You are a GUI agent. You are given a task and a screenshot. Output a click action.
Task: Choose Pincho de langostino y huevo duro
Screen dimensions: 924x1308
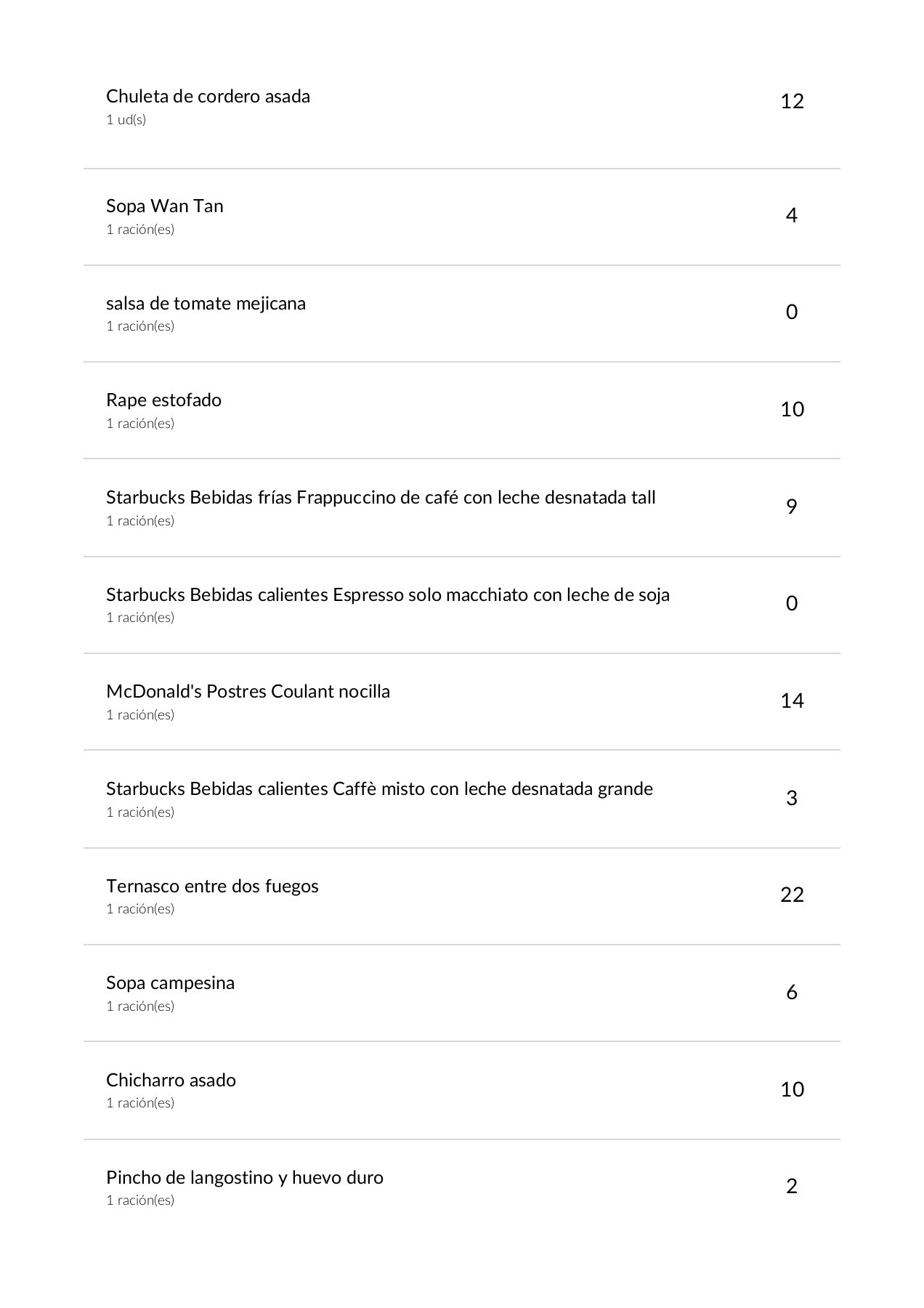coord(245,1178)
